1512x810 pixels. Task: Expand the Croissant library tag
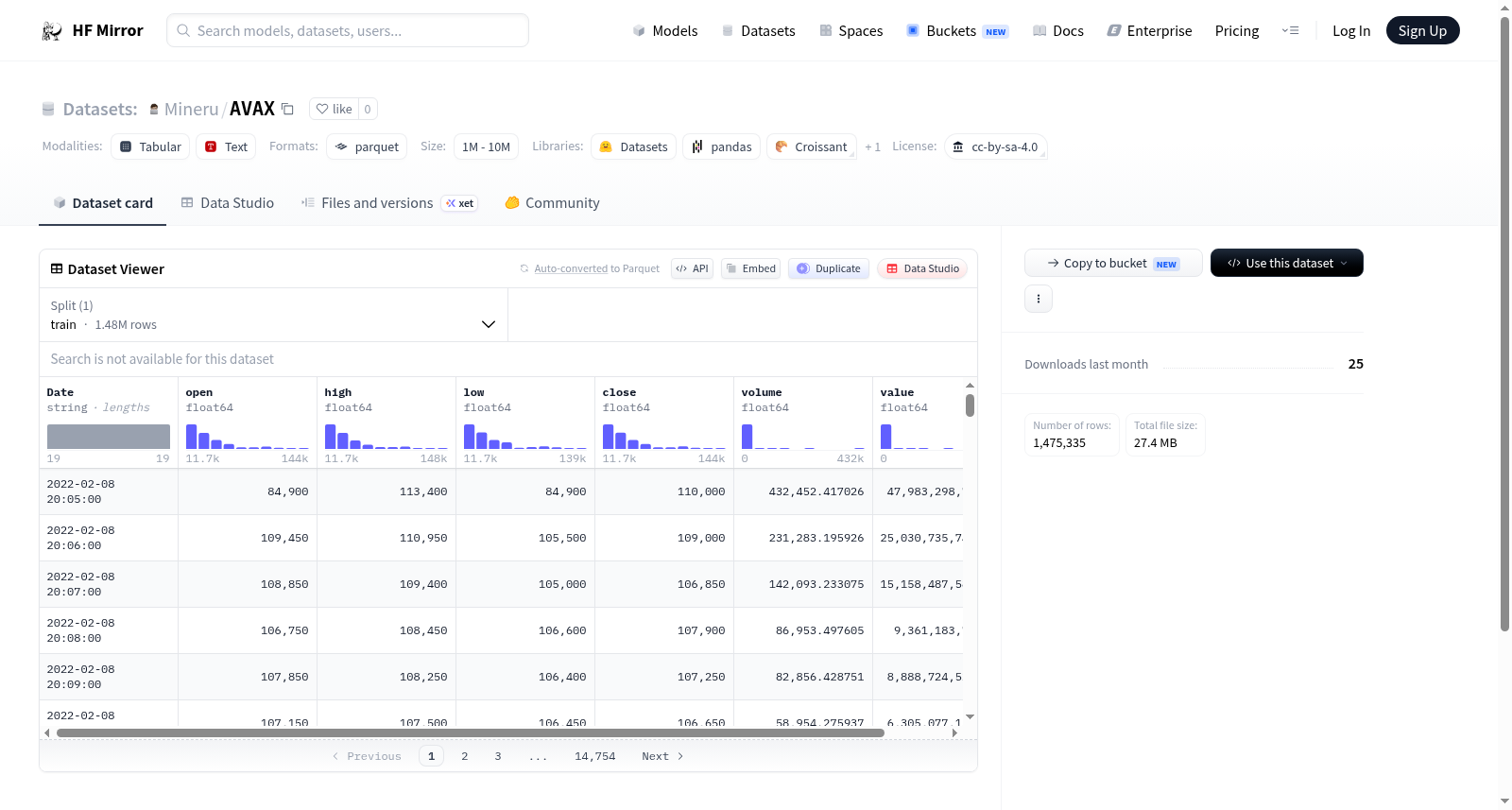pyautogui.click(x=812, y=146)
